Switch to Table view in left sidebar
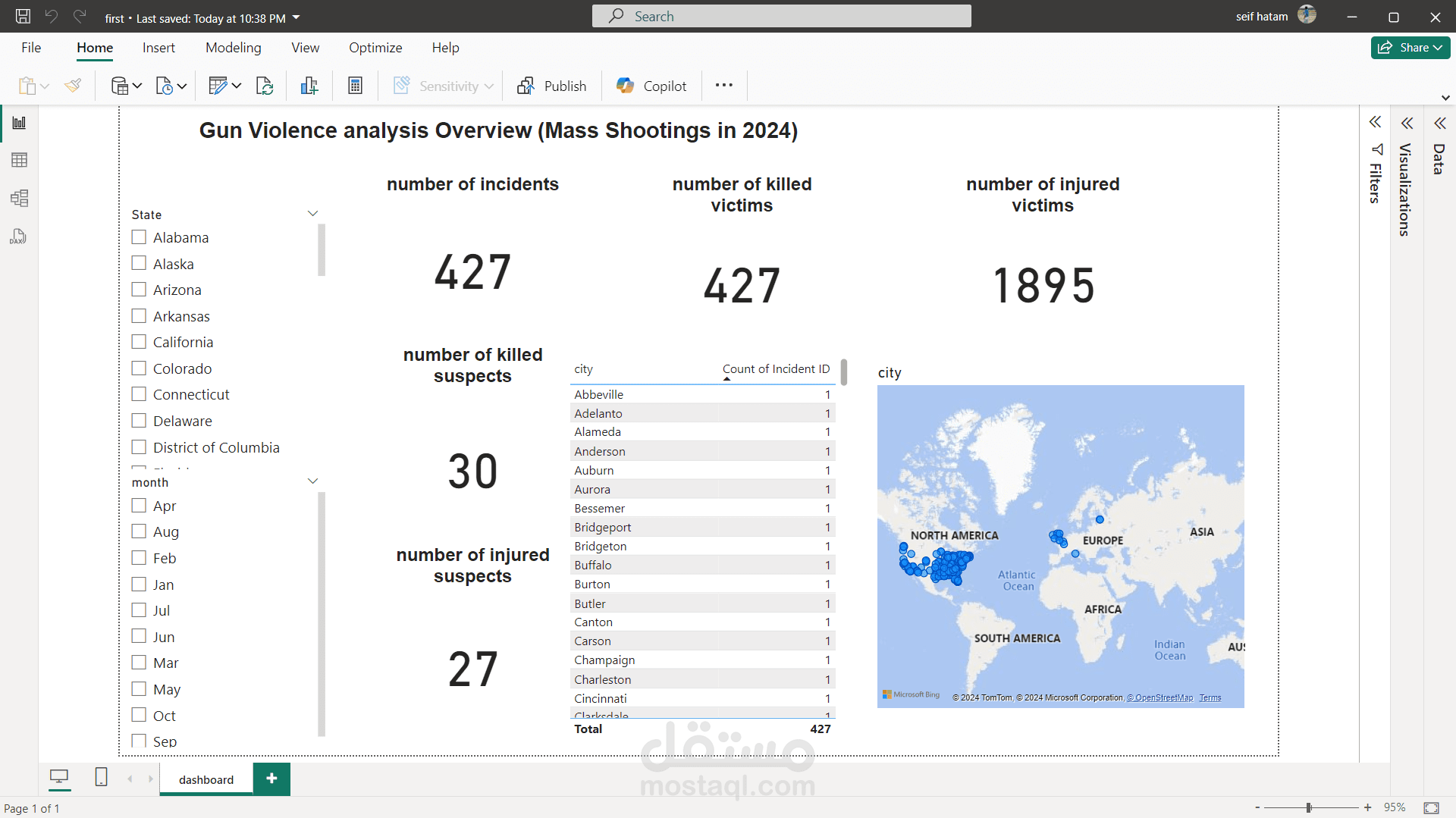 19,160
